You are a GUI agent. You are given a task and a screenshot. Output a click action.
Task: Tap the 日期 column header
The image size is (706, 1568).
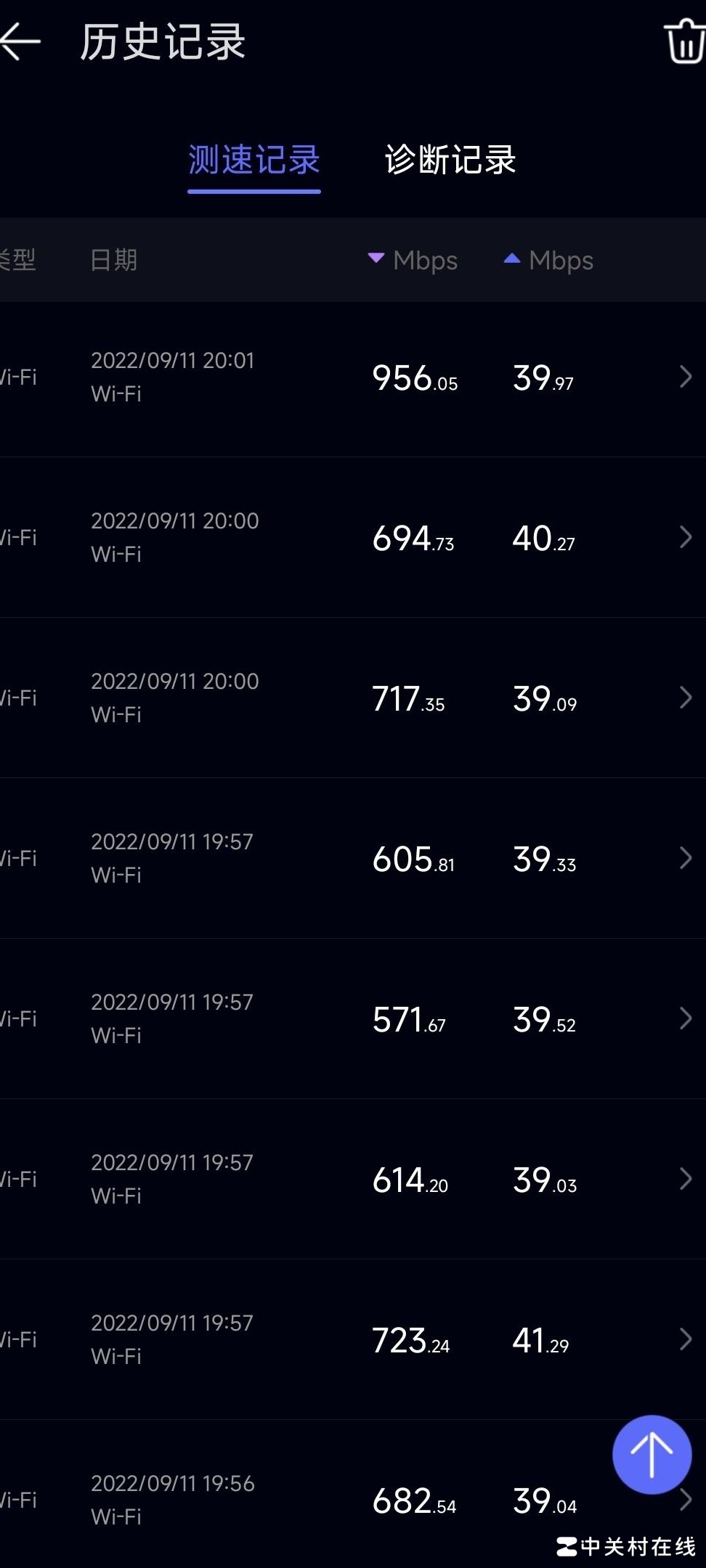tap(113, 260)
